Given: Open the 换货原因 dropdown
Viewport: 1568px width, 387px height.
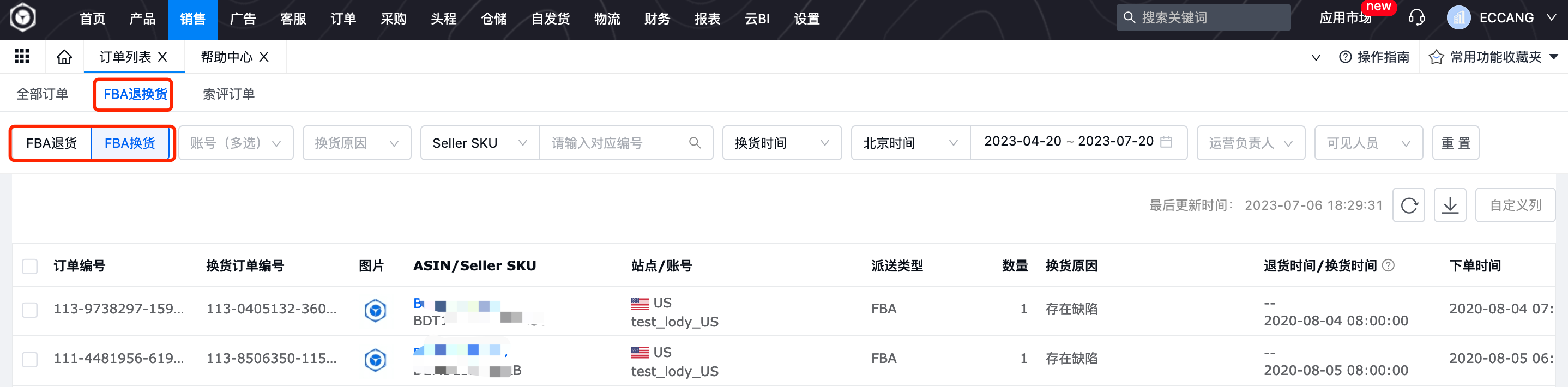Looking at the screenshot, I should [357, 142].
